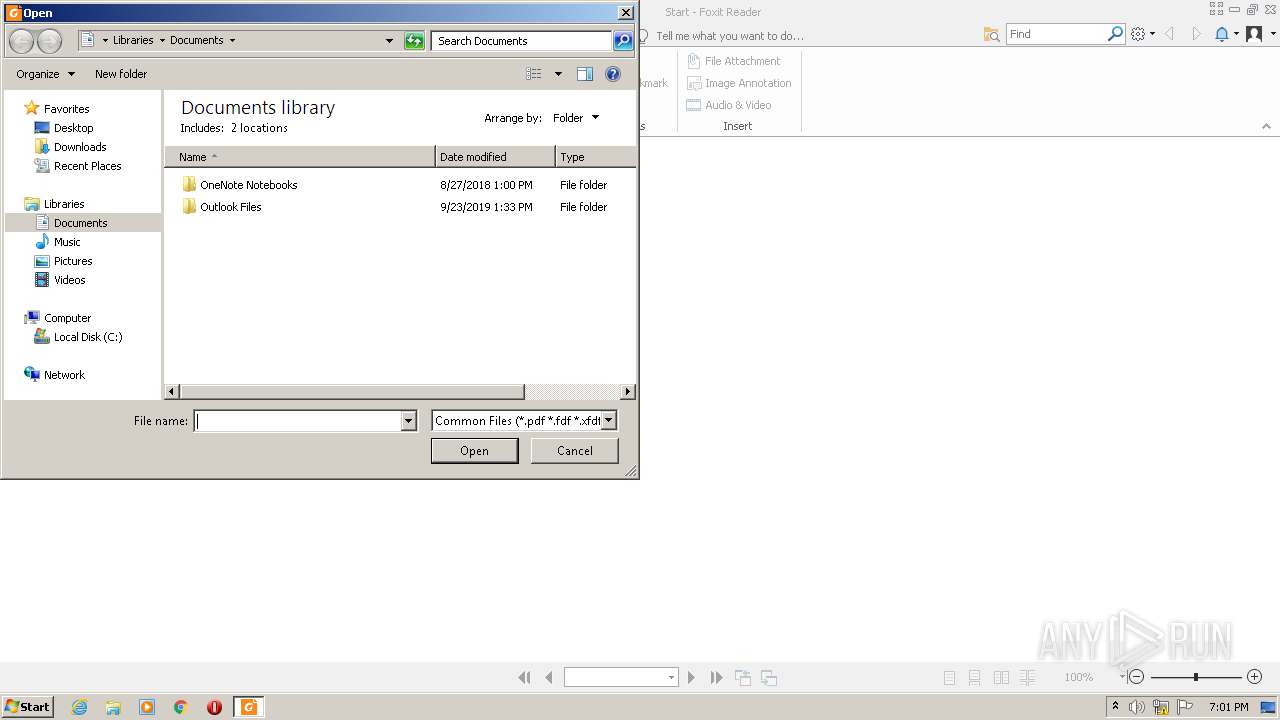Open Google Chrome from the taskbar
This screenshot has height=720, width=1280.
pyautogui.click(x=181, y=707)
